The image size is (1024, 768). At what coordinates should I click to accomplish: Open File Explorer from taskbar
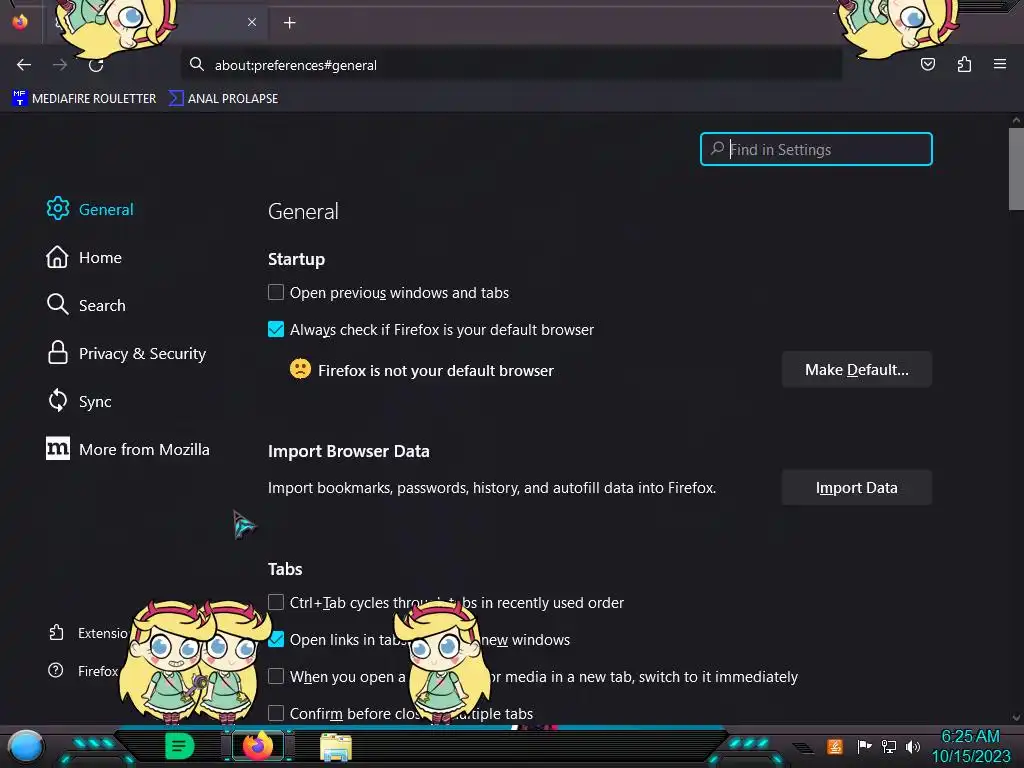(336, 747)
